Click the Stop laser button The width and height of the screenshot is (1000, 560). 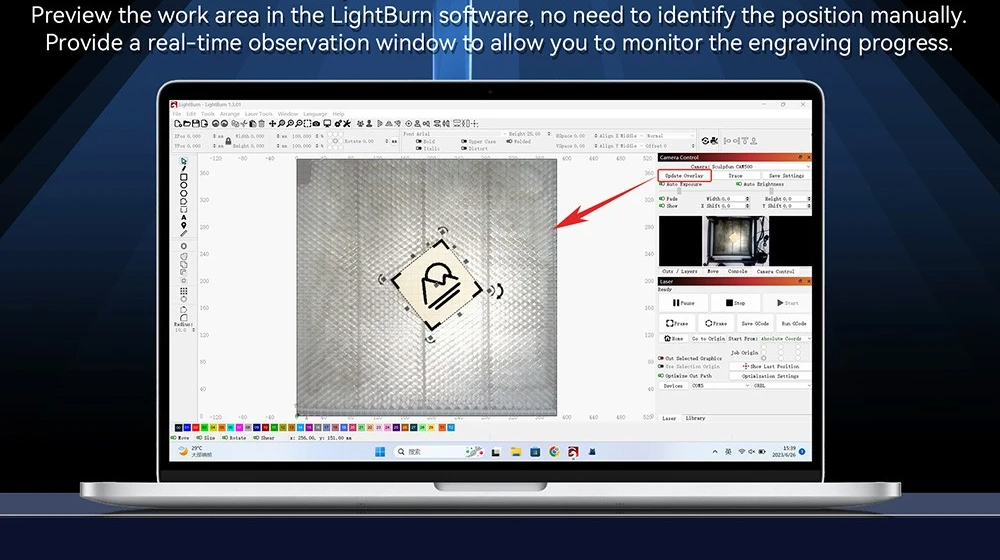pyautogui.click(x=735, y=303)
